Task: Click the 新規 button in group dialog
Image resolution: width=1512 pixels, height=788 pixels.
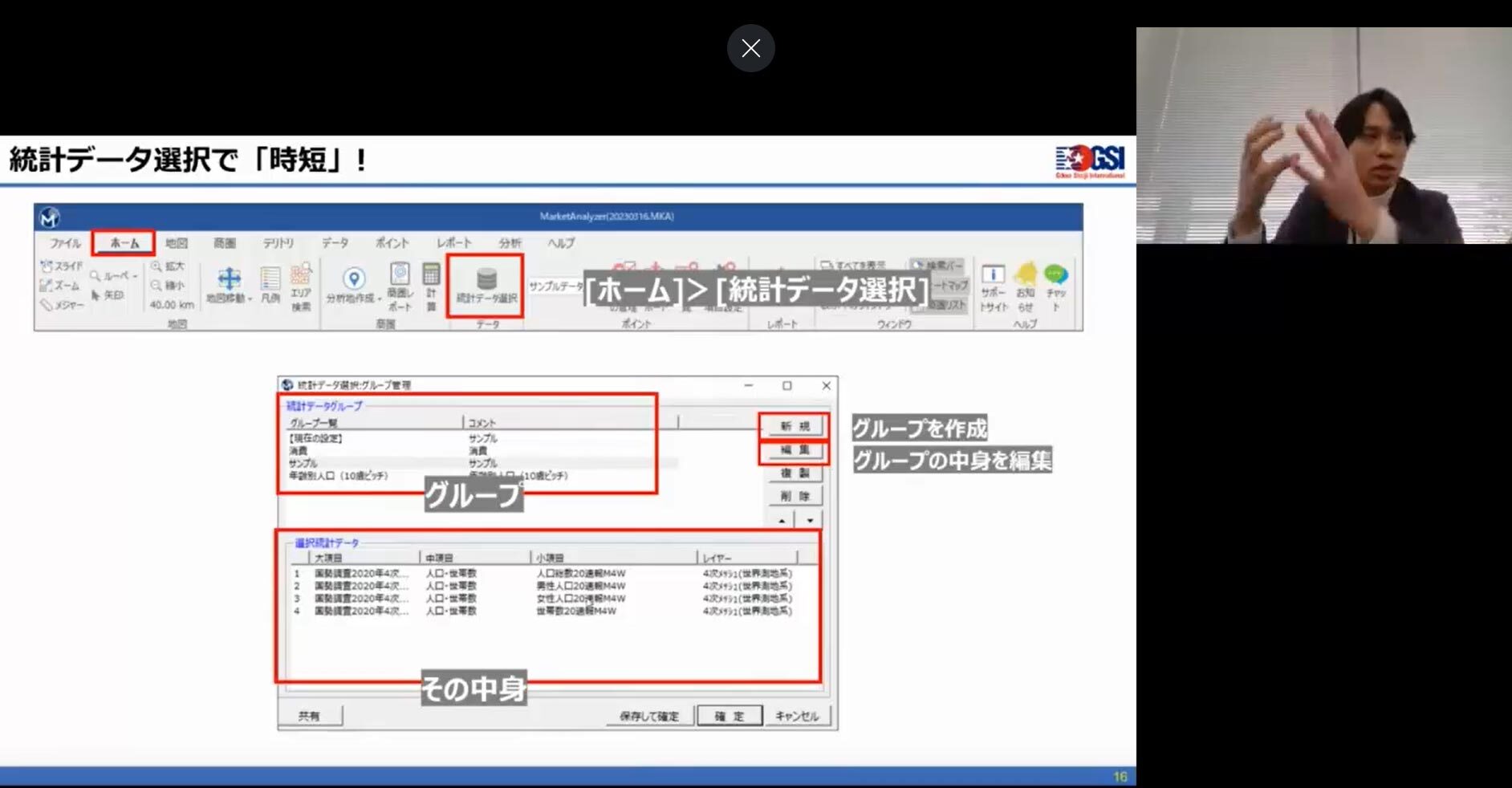Action: click(x=795, y=426)
